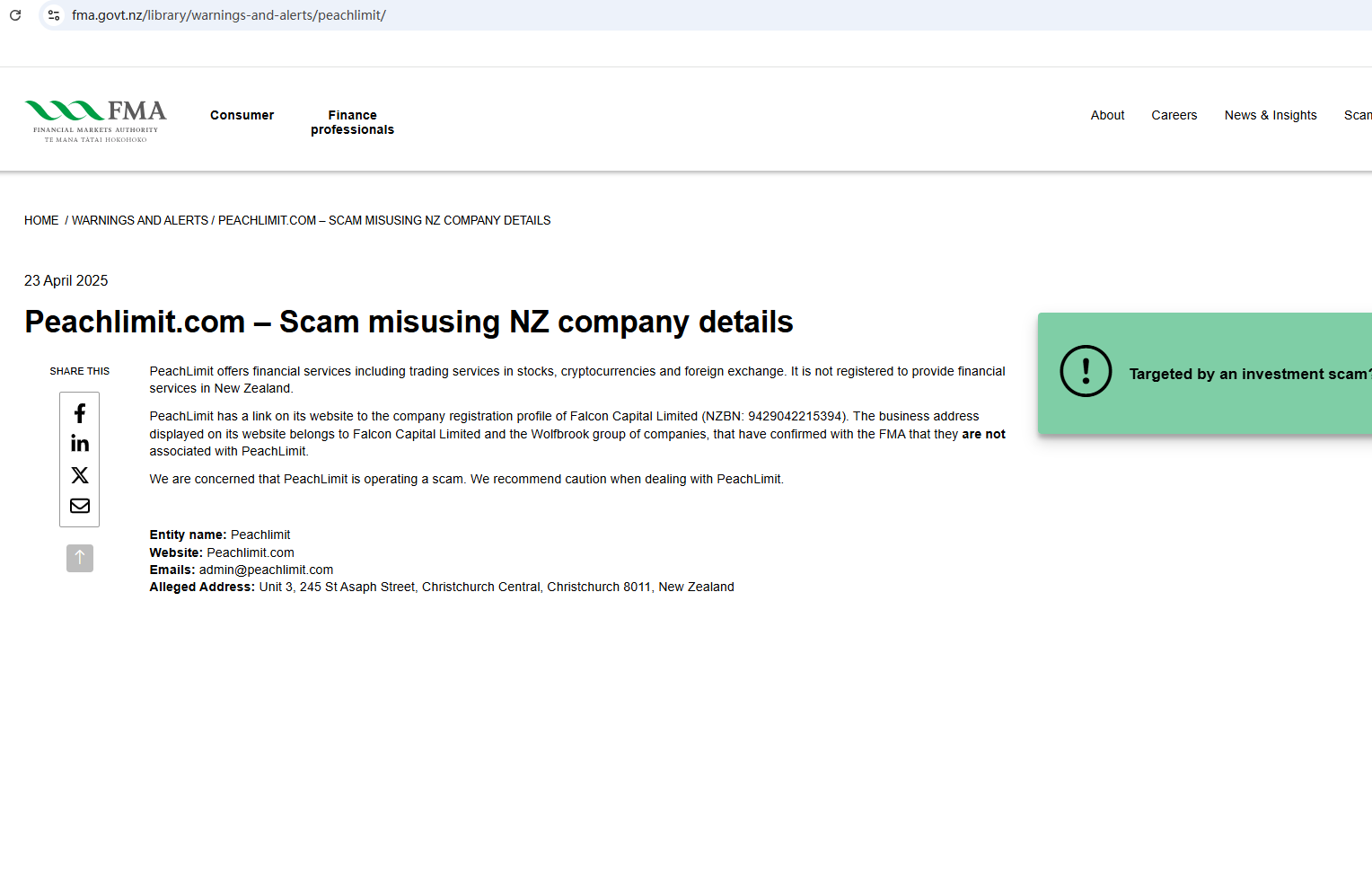1372x875 pixels.
Task: Click the HOME breadcrumb link
Action: point(41,220)
